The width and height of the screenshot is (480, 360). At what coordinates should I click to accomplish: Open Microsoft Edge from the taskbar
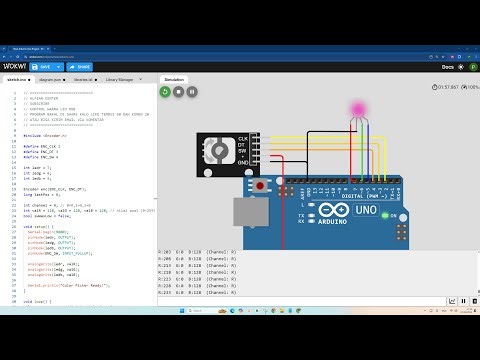click(232, 311)
